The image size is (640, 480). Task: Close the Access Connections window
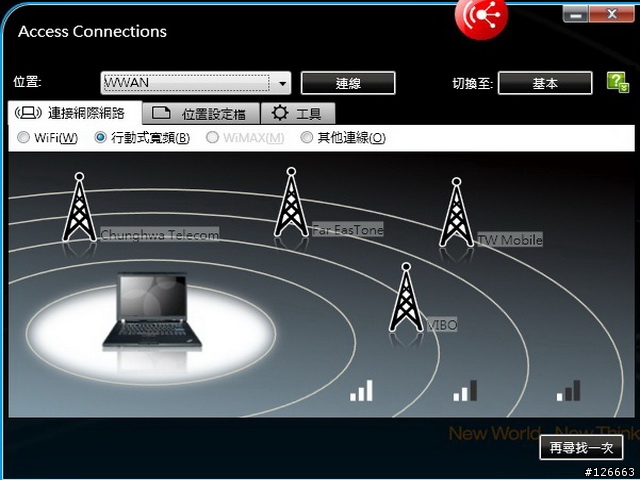[x=611, y=15]
